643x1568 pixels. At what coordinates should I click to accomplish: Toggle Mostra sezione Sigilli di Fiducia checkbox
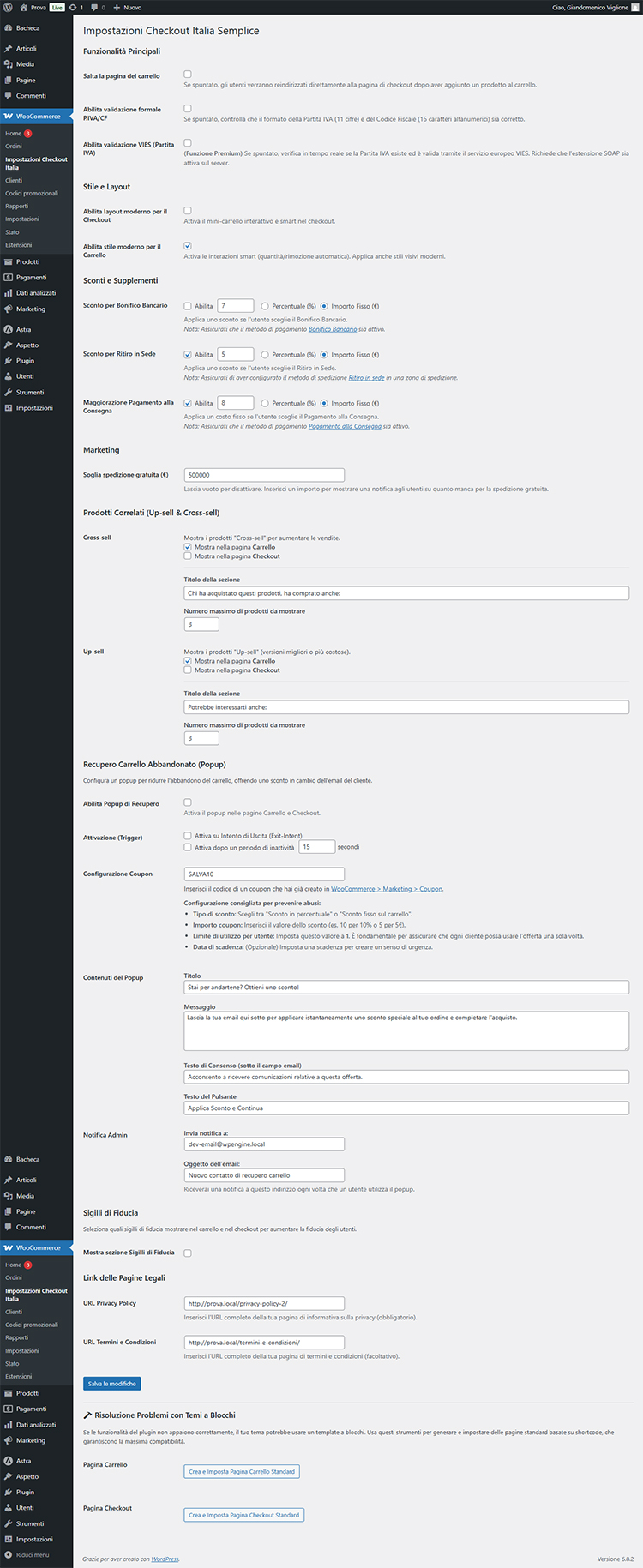[188, 1253]
